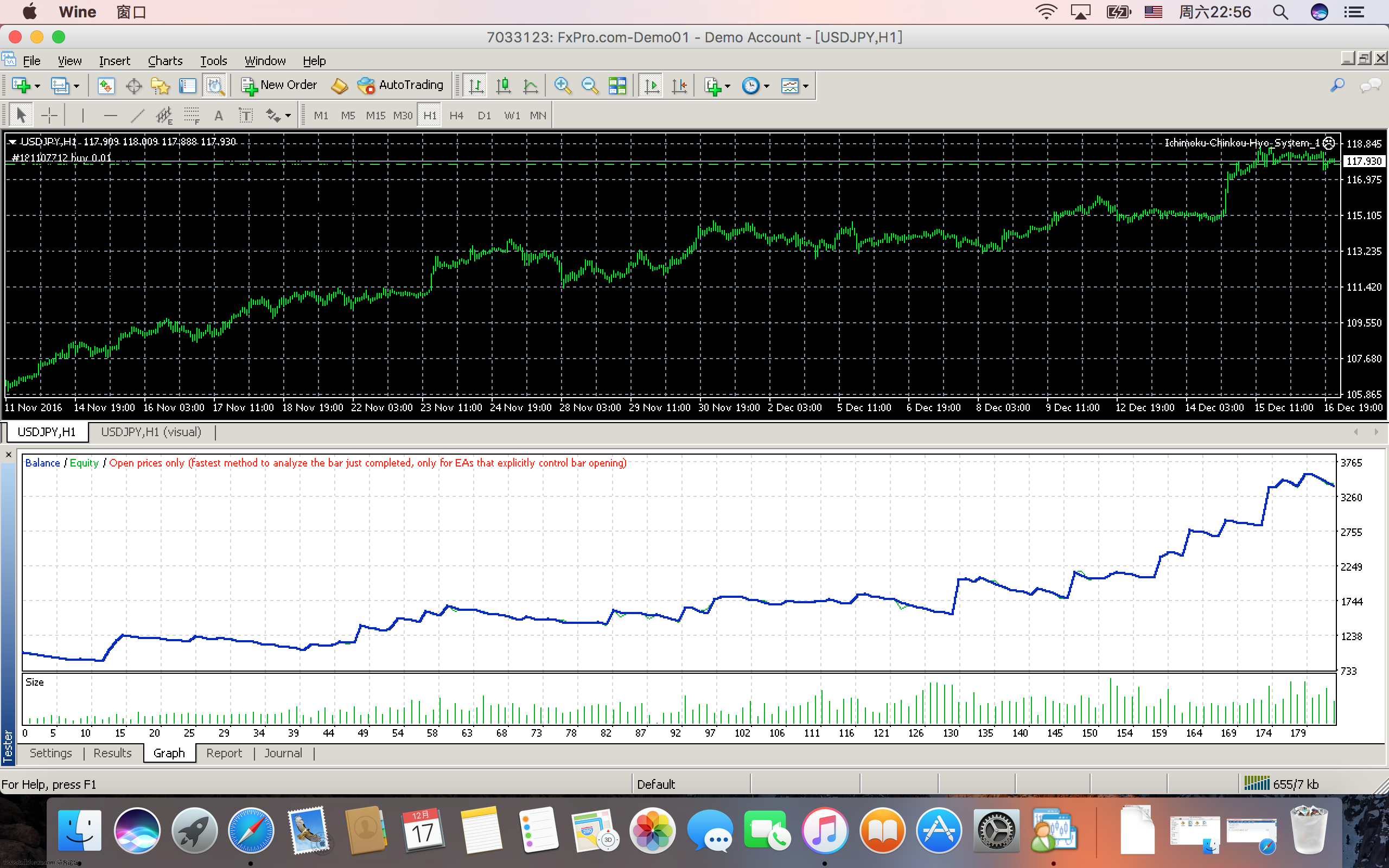Screen dimensions: 1389x868
Task: Switch timeframe to MN
Action: [538, 116]
